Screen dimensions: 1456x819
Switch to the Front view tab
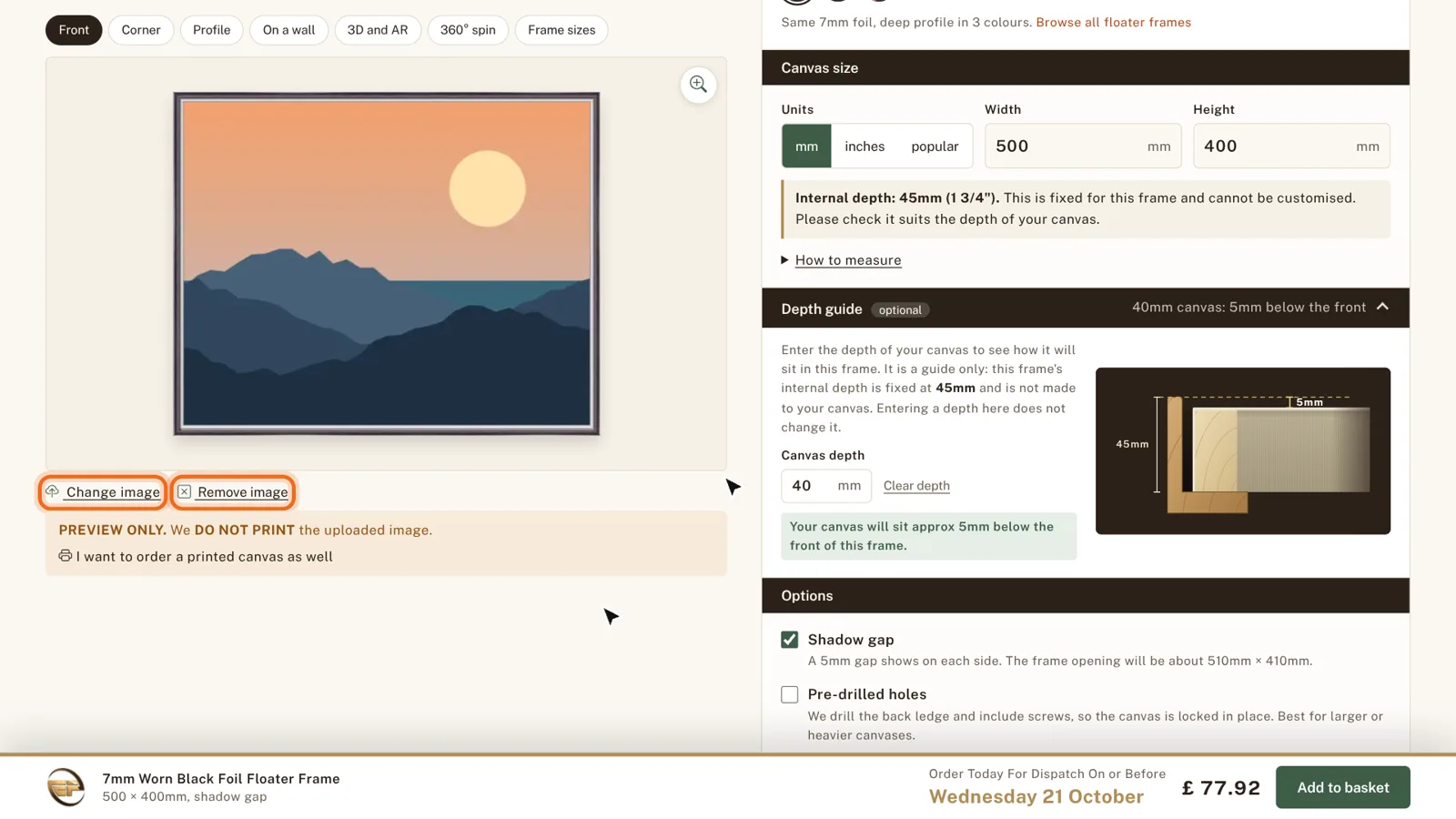coord(74,30)
